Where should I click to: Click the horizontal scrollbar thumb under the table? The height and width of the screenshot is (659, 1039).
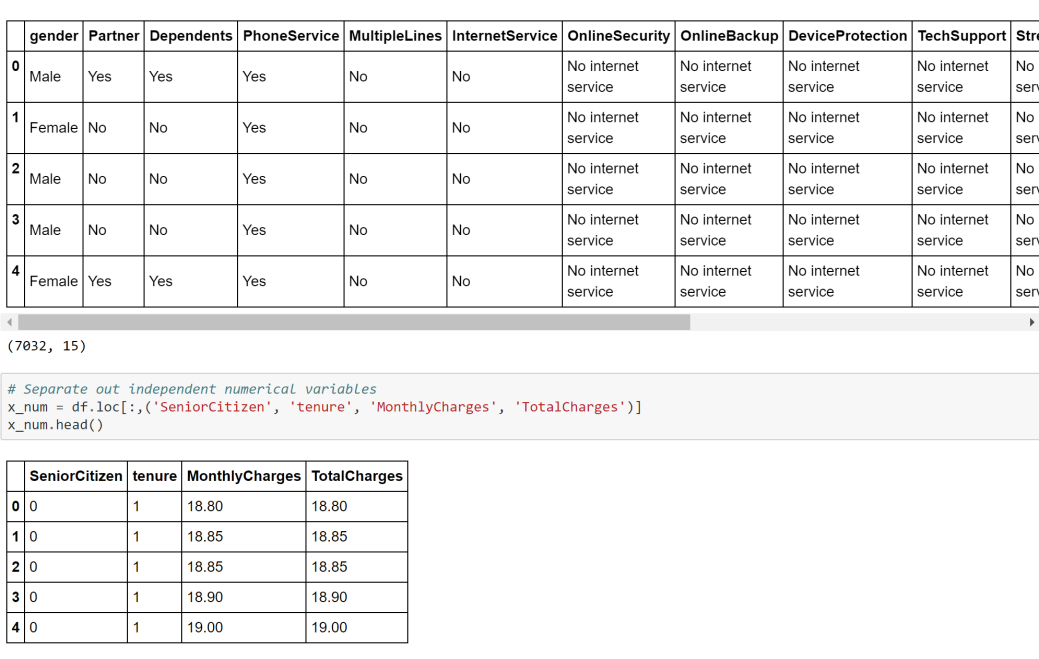(354, 323)
